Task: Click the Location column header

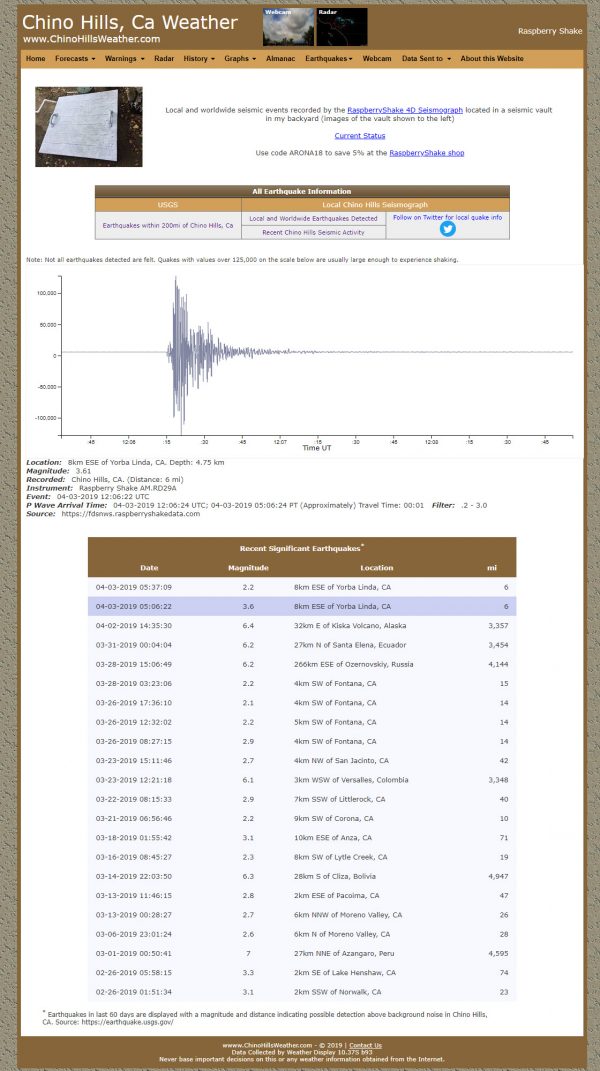Action: coord(377,568)
